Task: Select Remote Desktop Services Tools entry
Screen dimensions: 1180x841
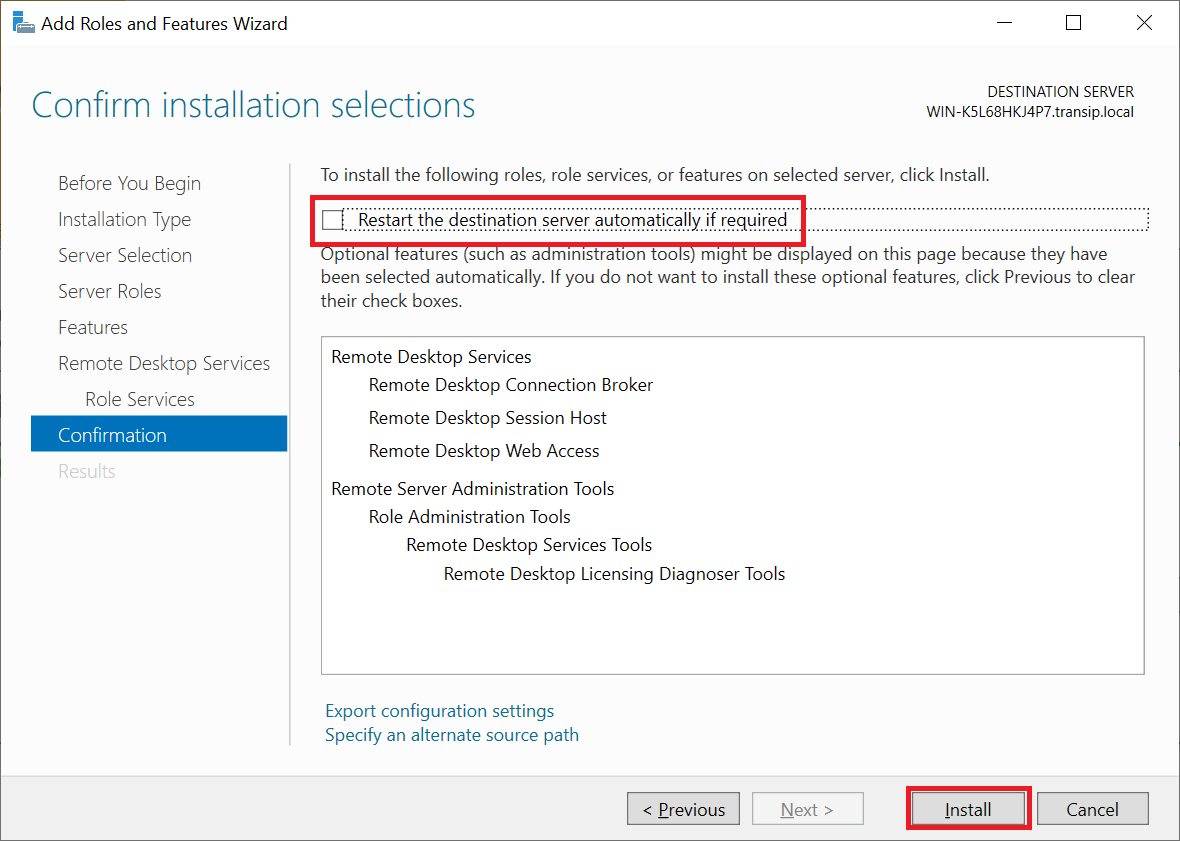Action: tap(529, 545)
